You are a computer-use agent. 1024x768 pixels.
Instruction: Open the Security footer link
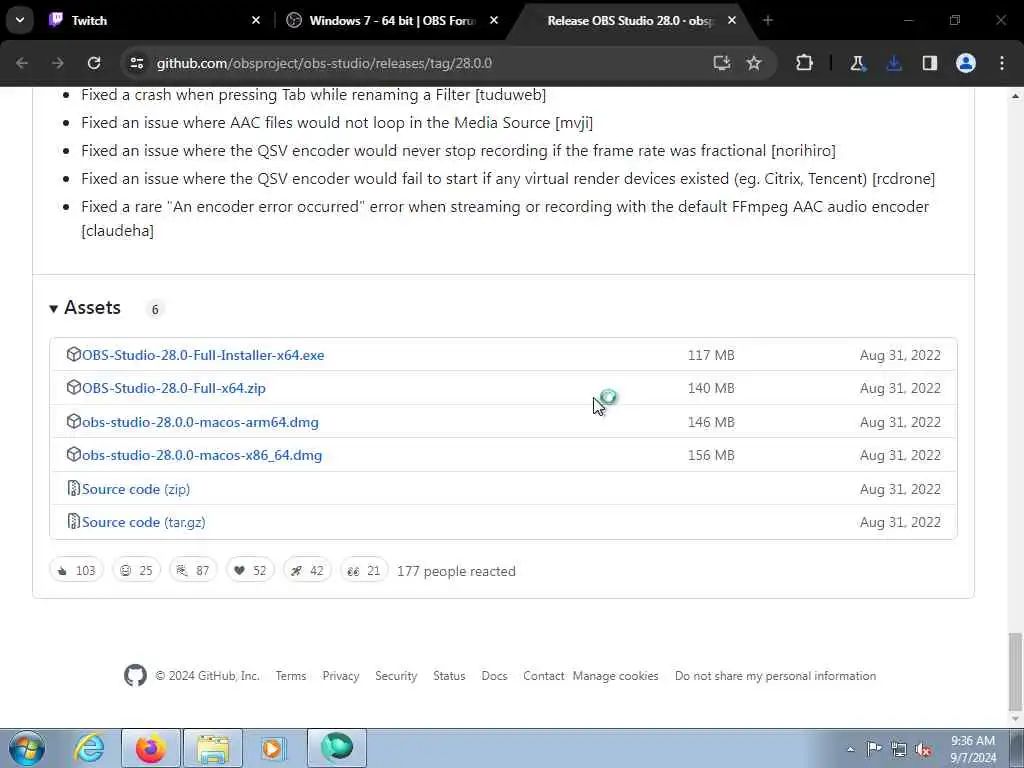[x=396, y=676]
